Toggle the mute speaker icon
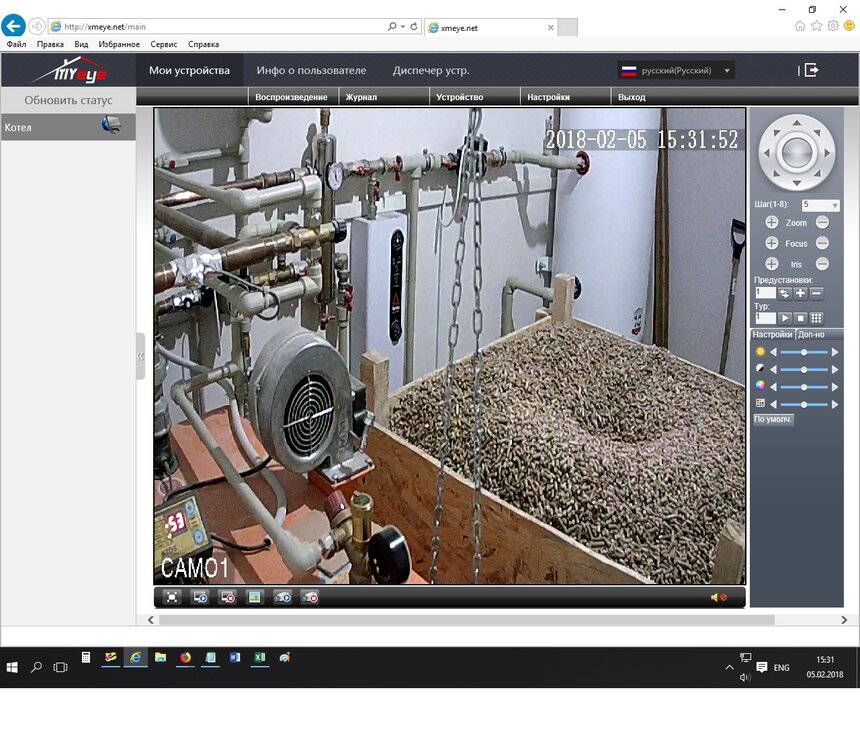This screenshot has height=750, width=860. [718, 597]
